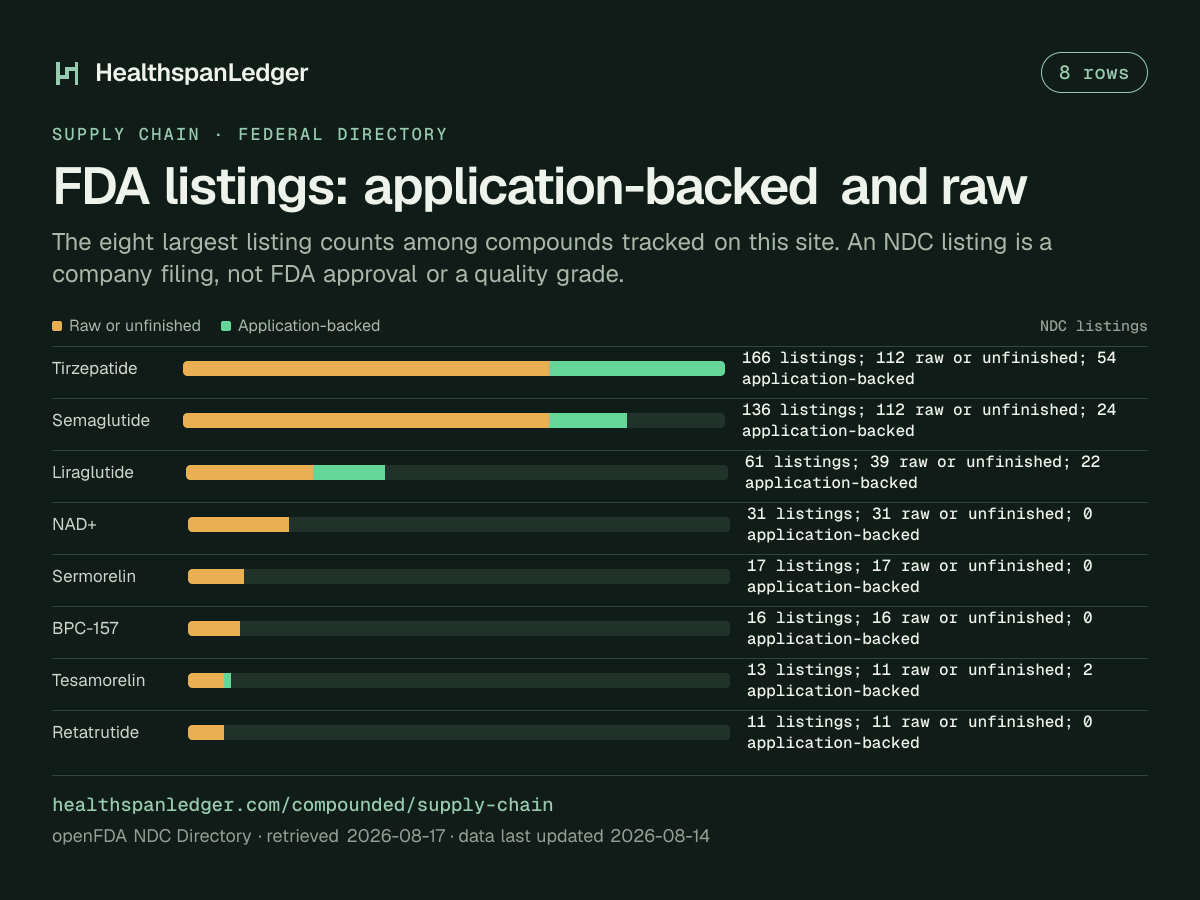This screenshot has width=1200, height=900.
Task: Click the subtitle mentioning "eight largest listing counts"
Action: (x=552, y=258)
